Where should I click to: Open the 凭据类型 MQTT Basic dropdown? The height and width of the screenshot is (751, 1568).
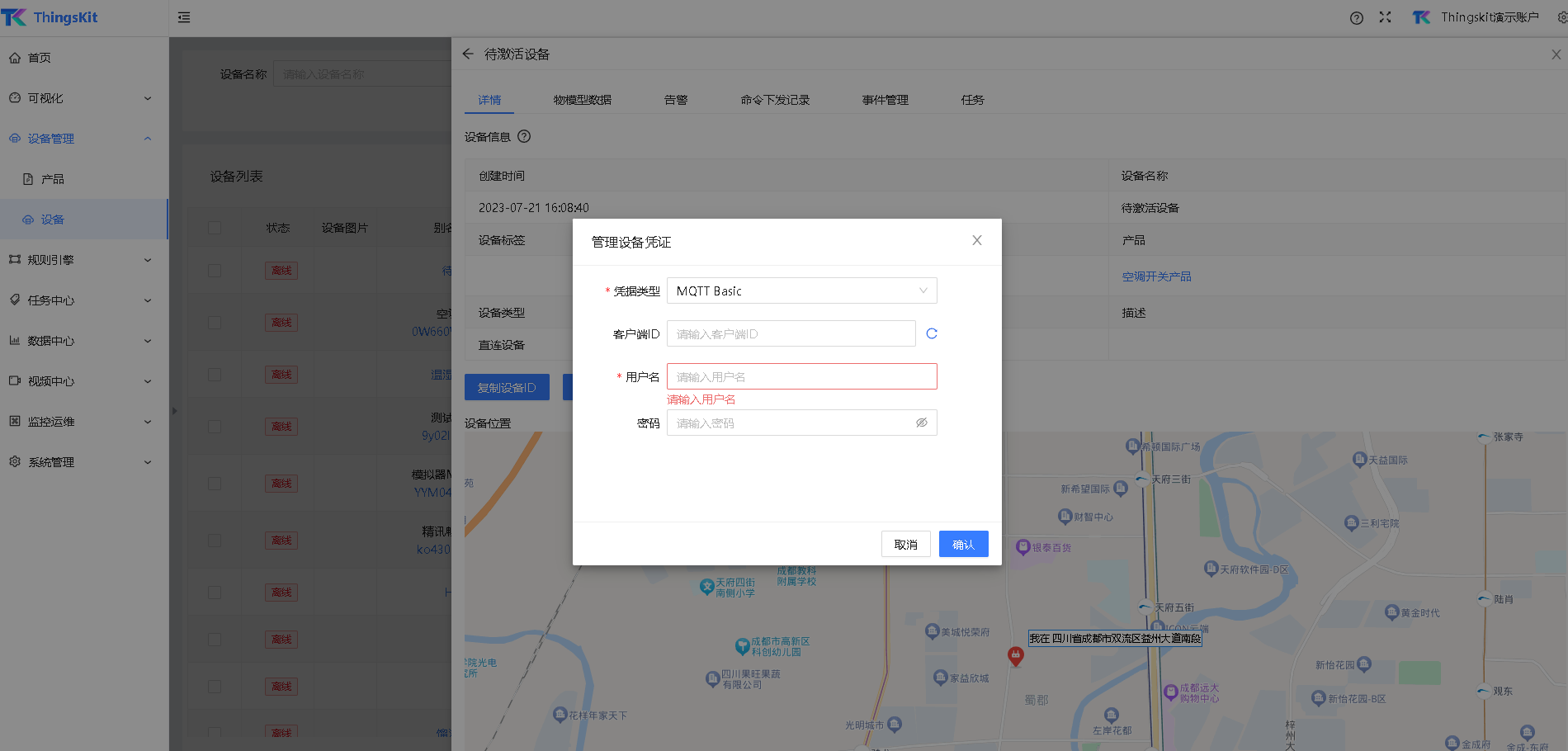(x=801, y=290)
